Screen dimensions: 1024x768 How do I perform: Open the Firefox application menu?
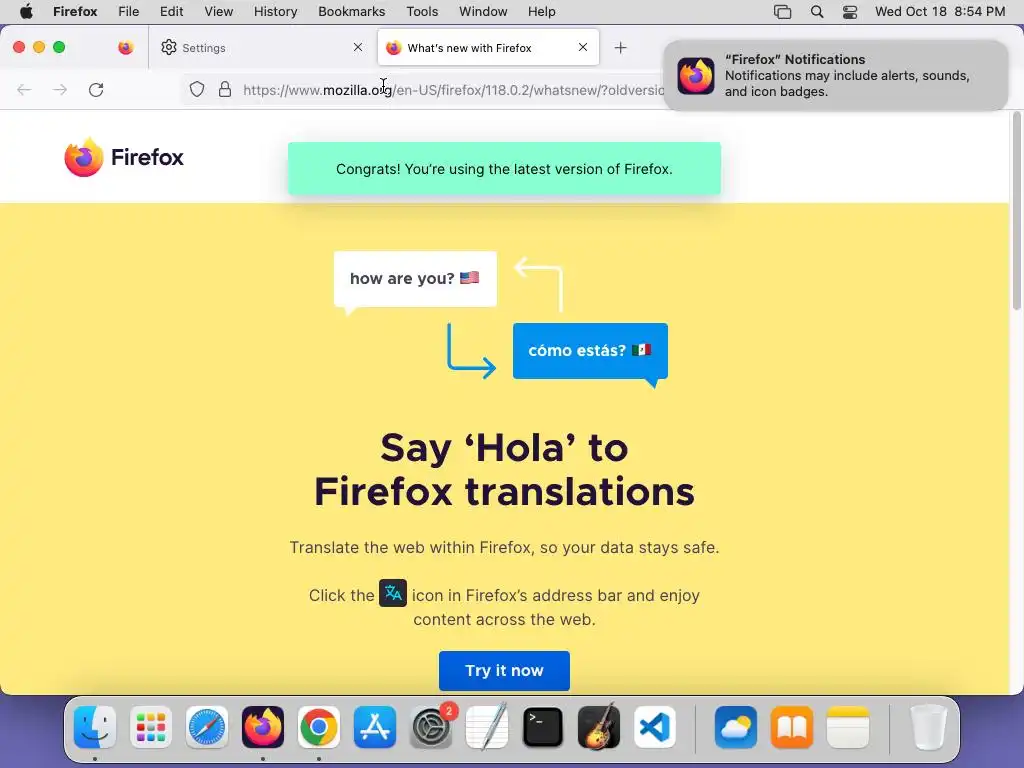[x=75, y=12]
